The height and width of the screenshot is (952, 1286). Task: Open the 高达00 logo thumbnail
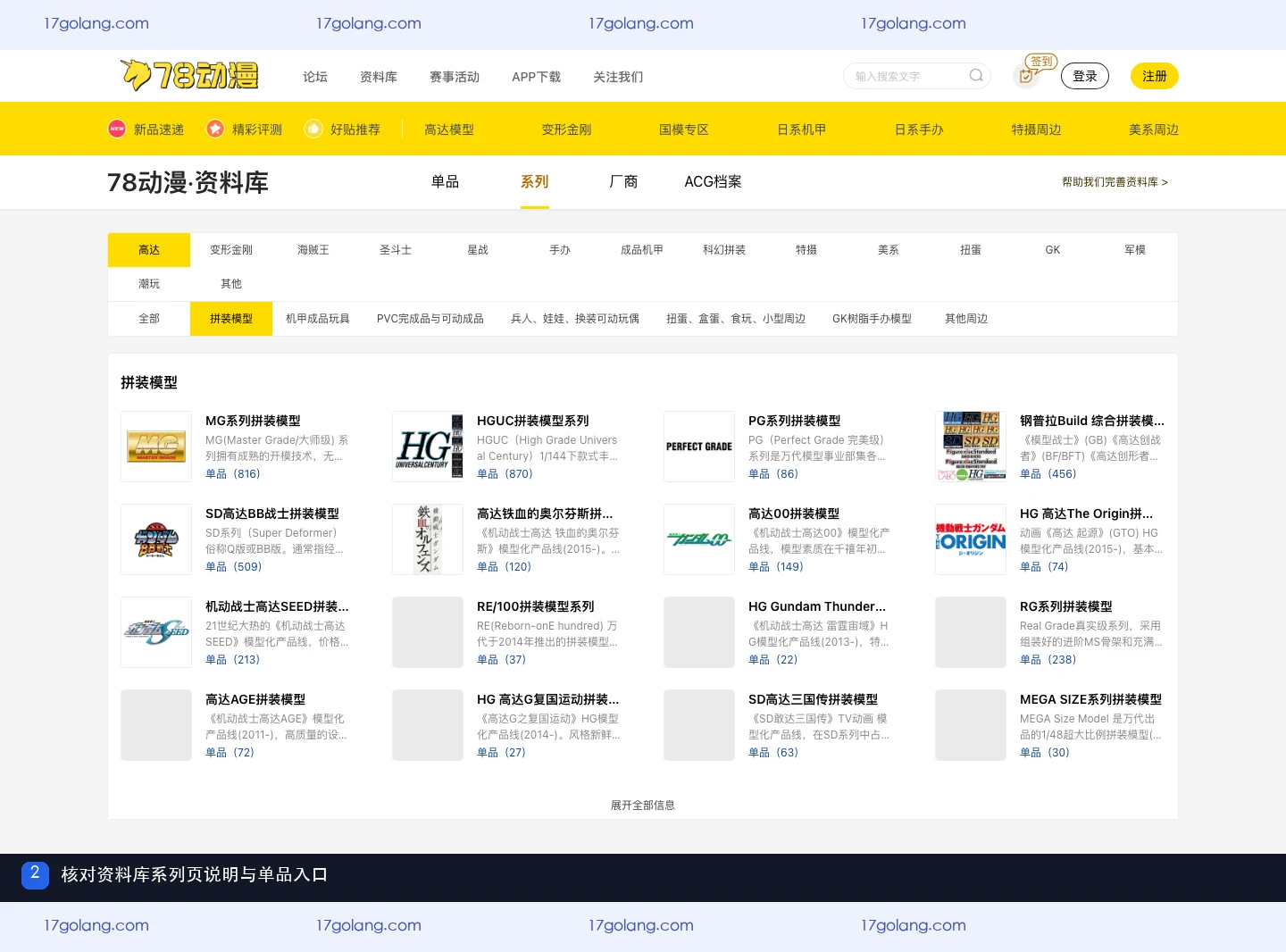(699, 539)
